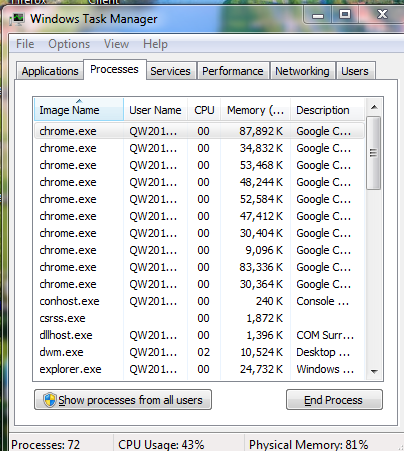Viewport: 404px width, 451px height.
Task: Select the csrss.exe process
Action: 199,318
